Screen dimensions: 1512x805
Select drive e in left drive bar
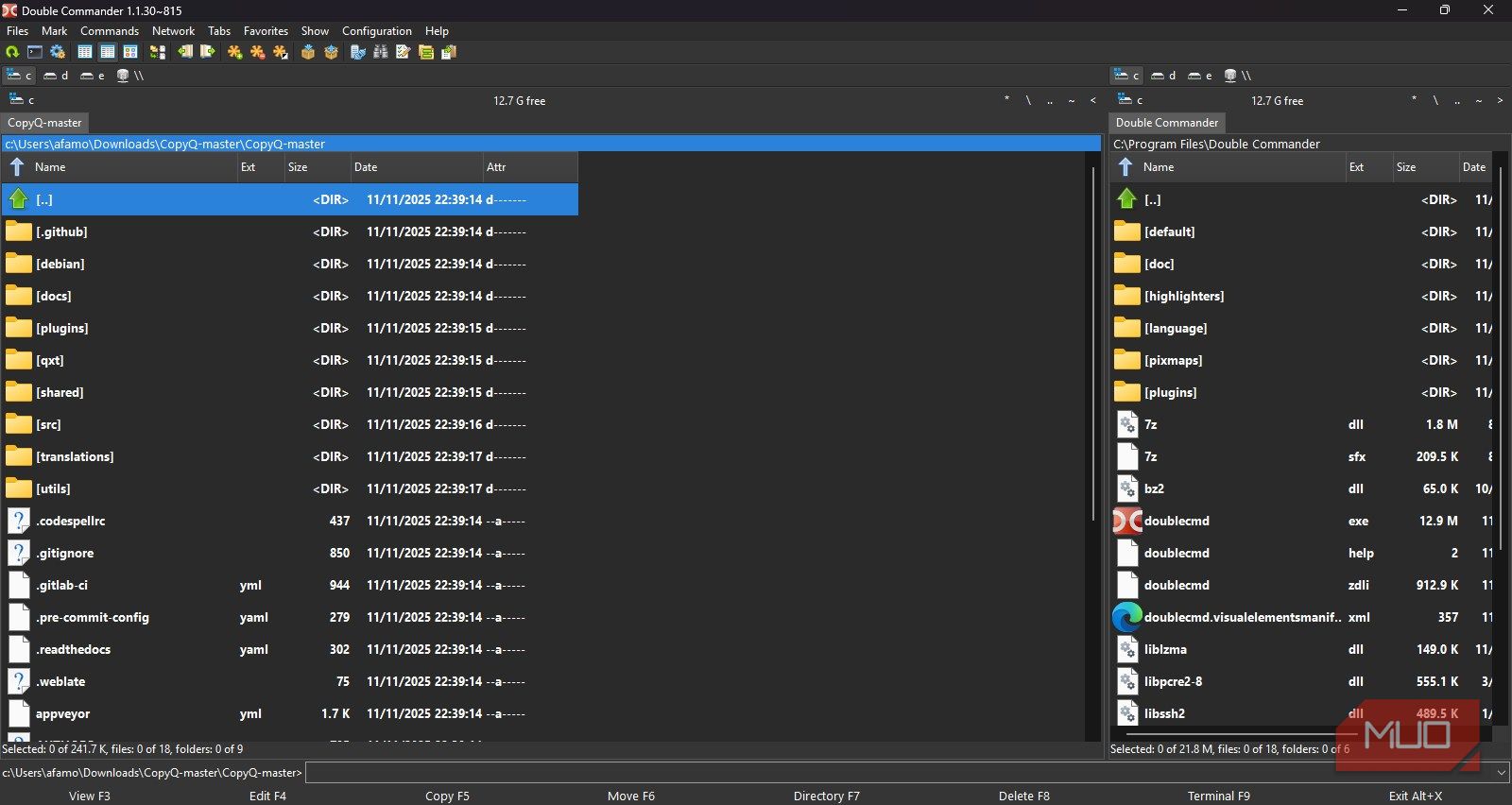coord(93,76)
